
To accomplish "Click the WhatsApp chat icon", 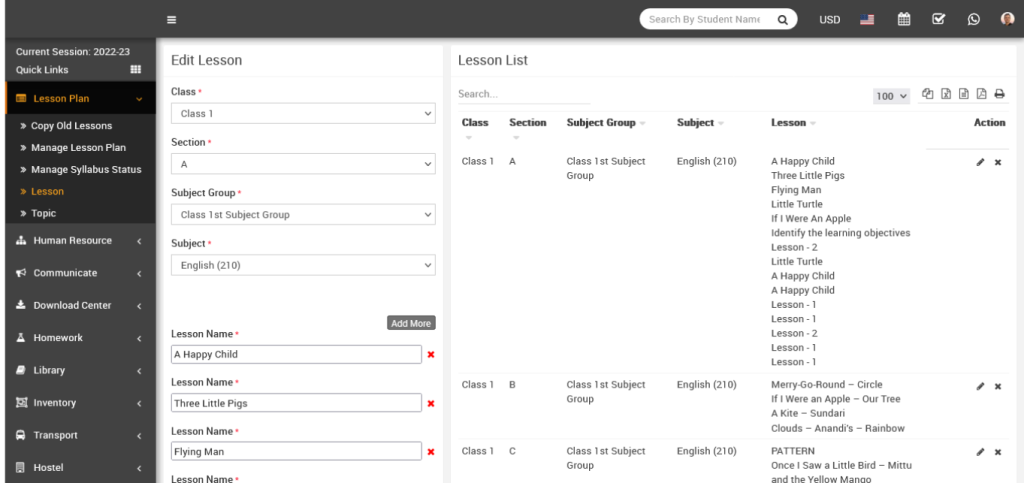I will coord(973,19).
